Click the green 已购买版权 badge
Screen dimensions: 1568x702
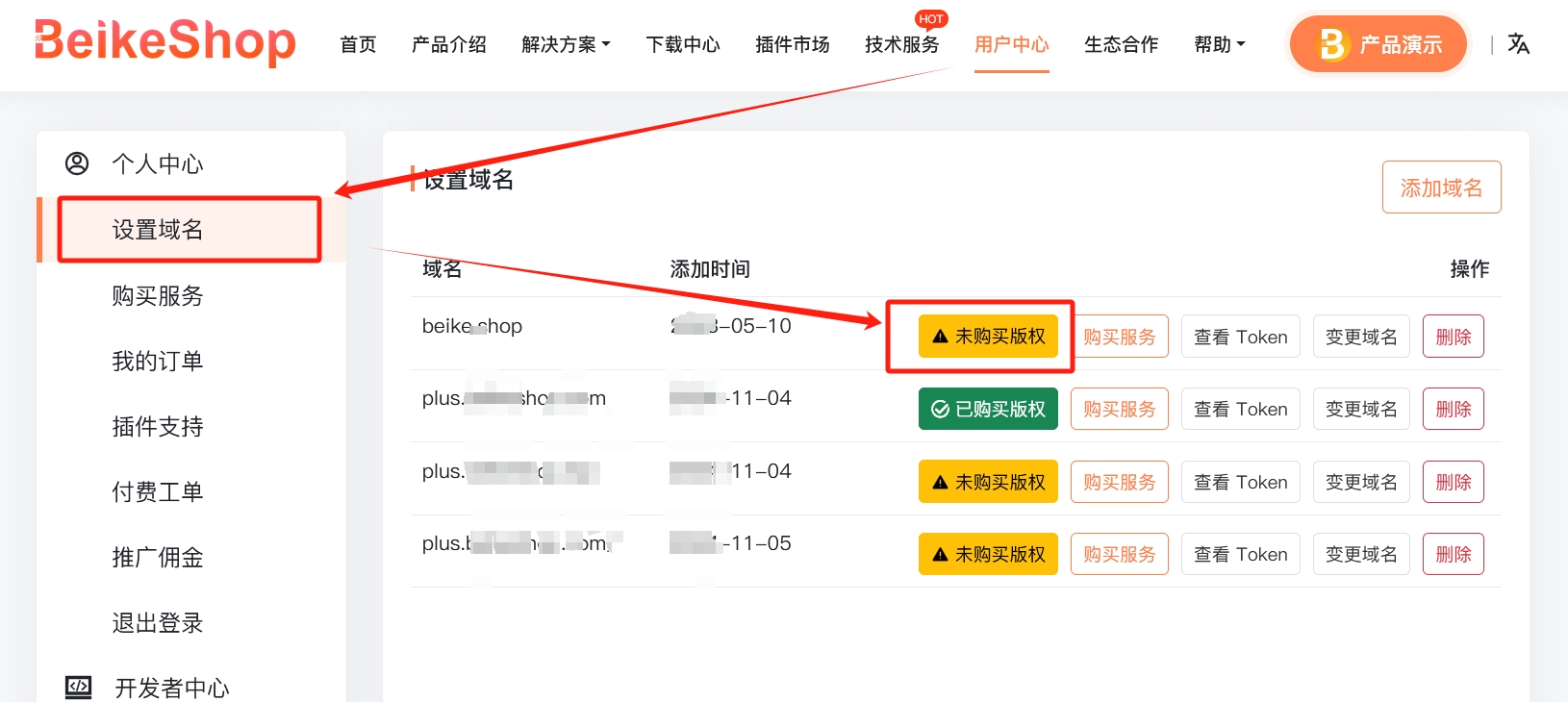click(988, 409)
